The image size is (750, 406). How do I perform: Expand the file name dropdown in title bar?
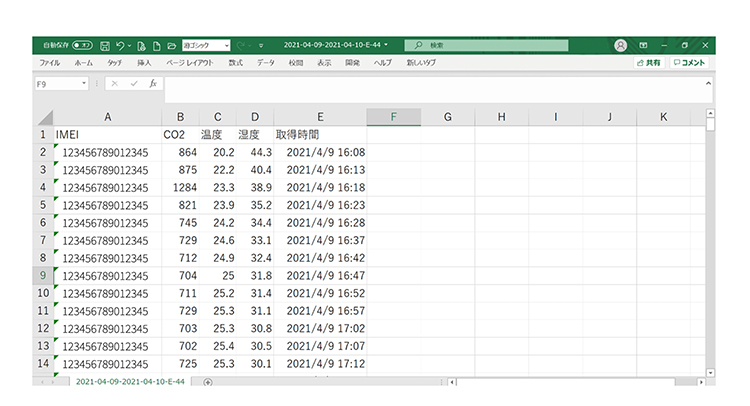(386, 45)
